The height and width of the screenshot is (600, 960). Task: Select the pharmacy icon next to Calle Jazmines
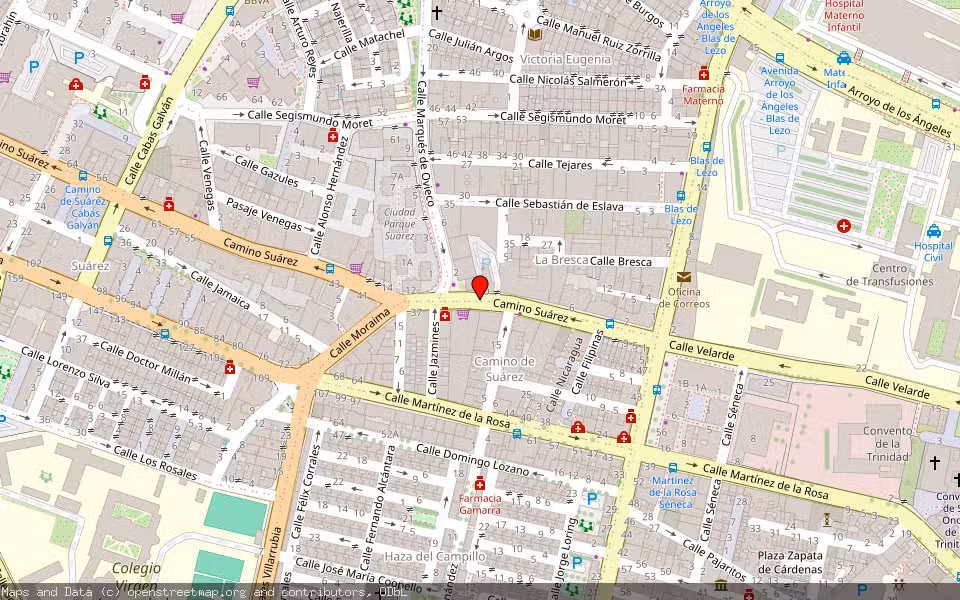(x=446, y=315)
